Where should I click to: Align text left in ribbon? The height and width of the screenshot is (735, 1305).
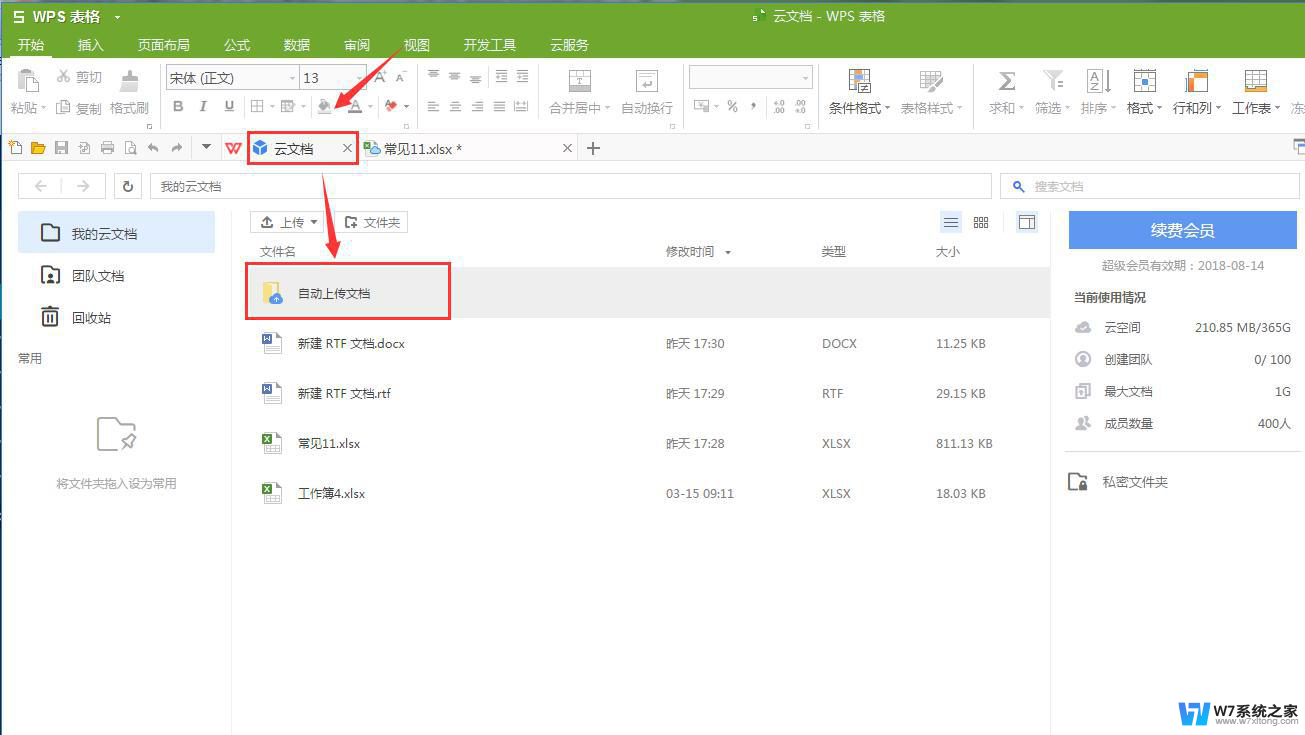pos(433,107)
